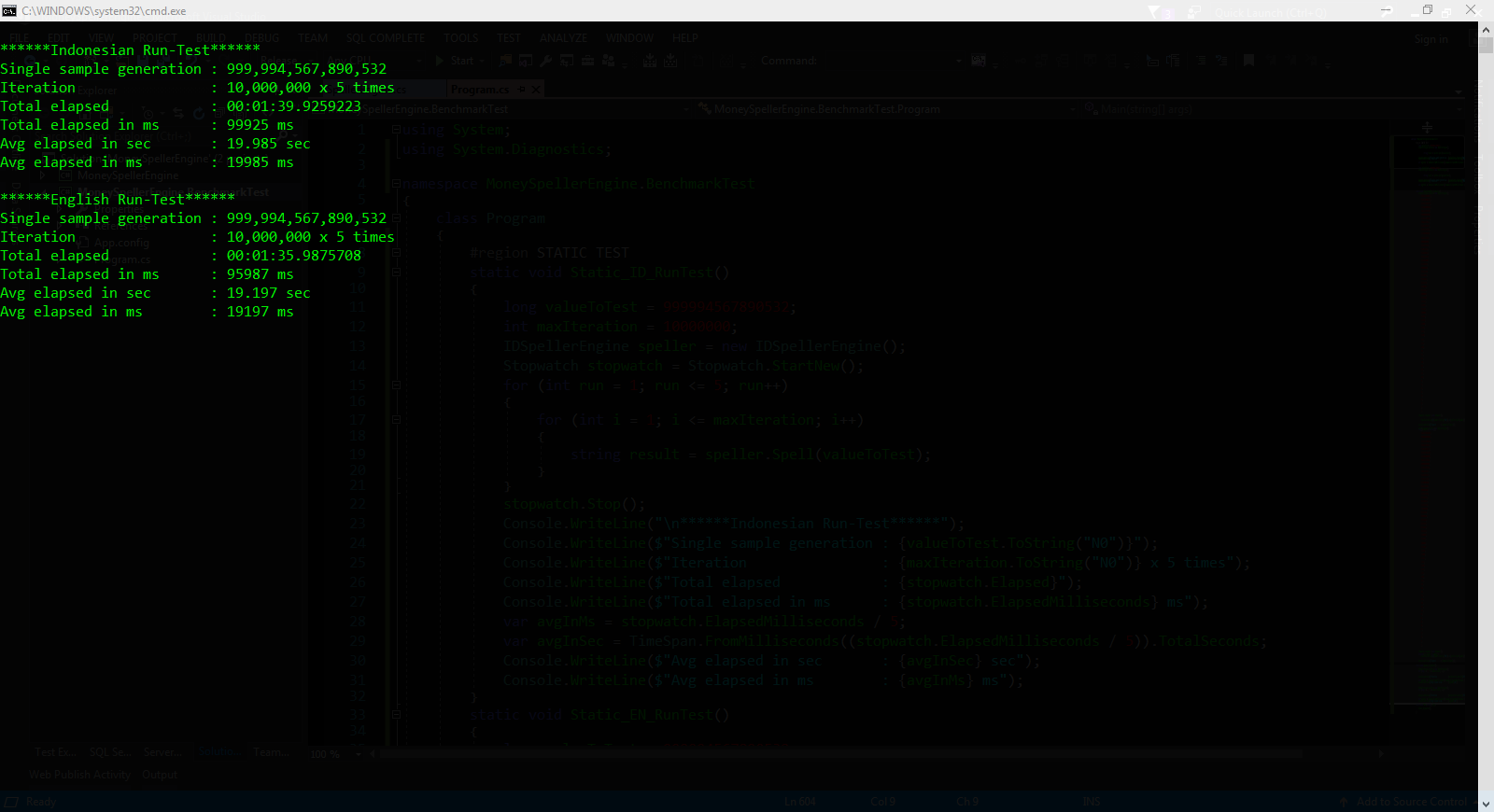The image size is (1494, 812).
Task: Click the Indonesian Run-Test header line
Action: [x=130, y=50]
